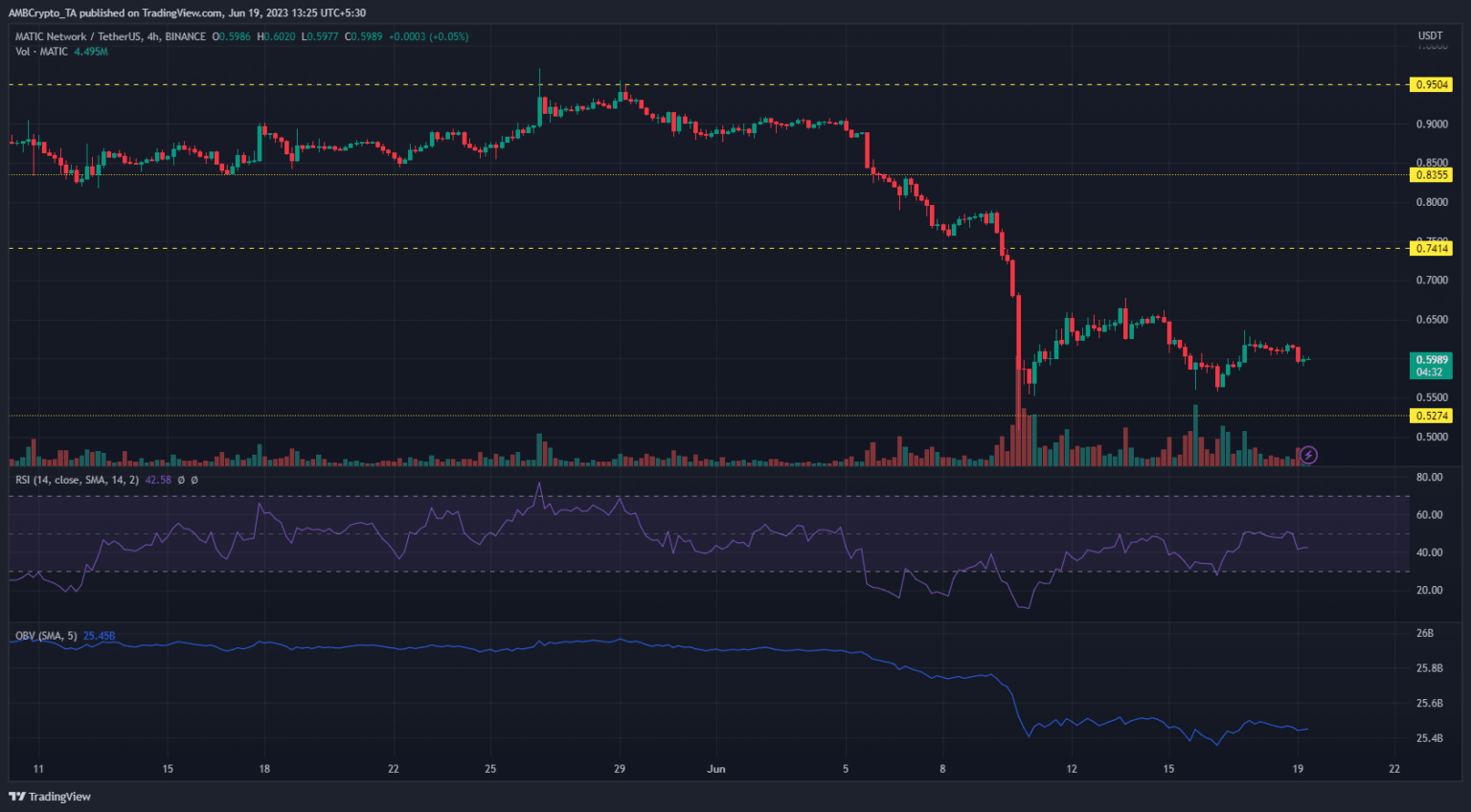1471x812 pixels.
Task: Click the 19 date marker on time axis
Action: click(x=1298, y=769)
